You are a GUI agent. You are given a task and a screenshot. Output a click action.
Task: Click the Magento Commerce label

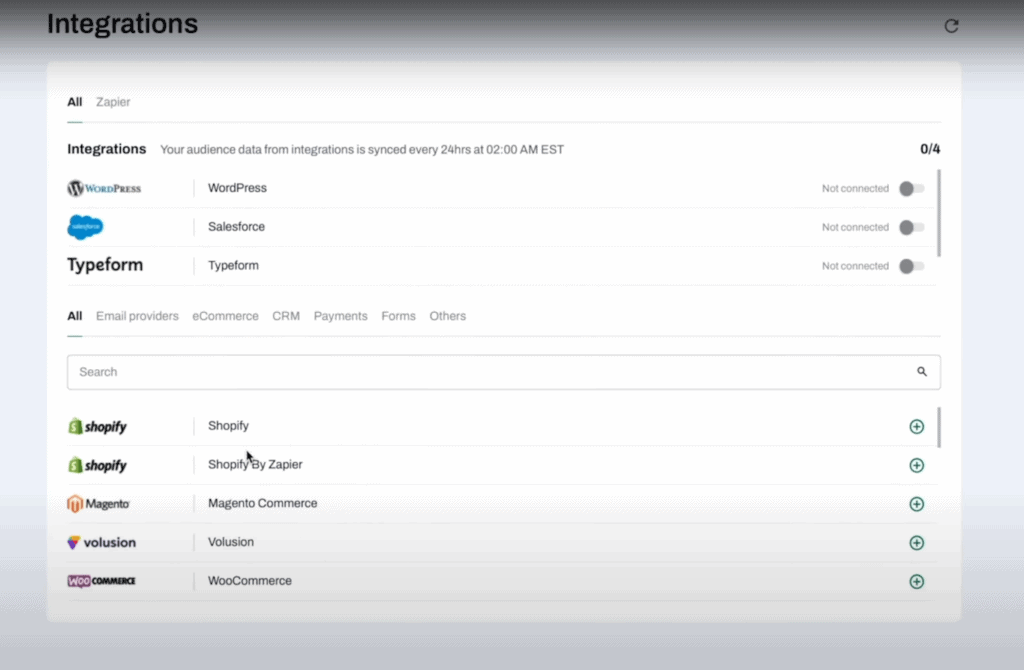pyautogui.click(x=263, y=503)
